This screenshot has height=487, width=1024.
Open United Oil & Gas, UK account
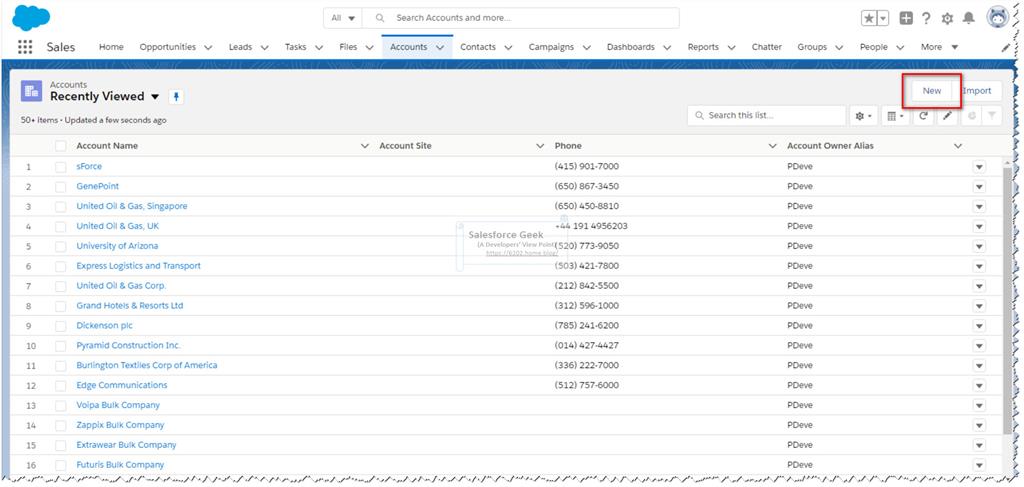click(x=118, y=227)
